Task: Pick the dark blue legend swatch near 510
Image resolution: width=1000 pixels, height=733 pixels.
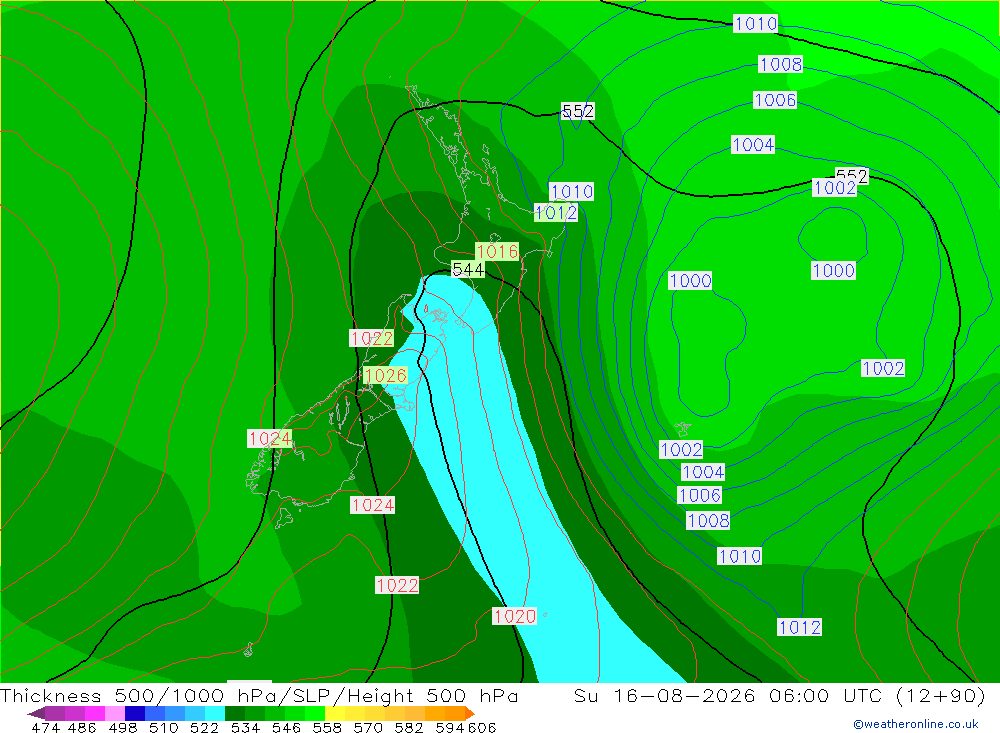Action: 135,713
